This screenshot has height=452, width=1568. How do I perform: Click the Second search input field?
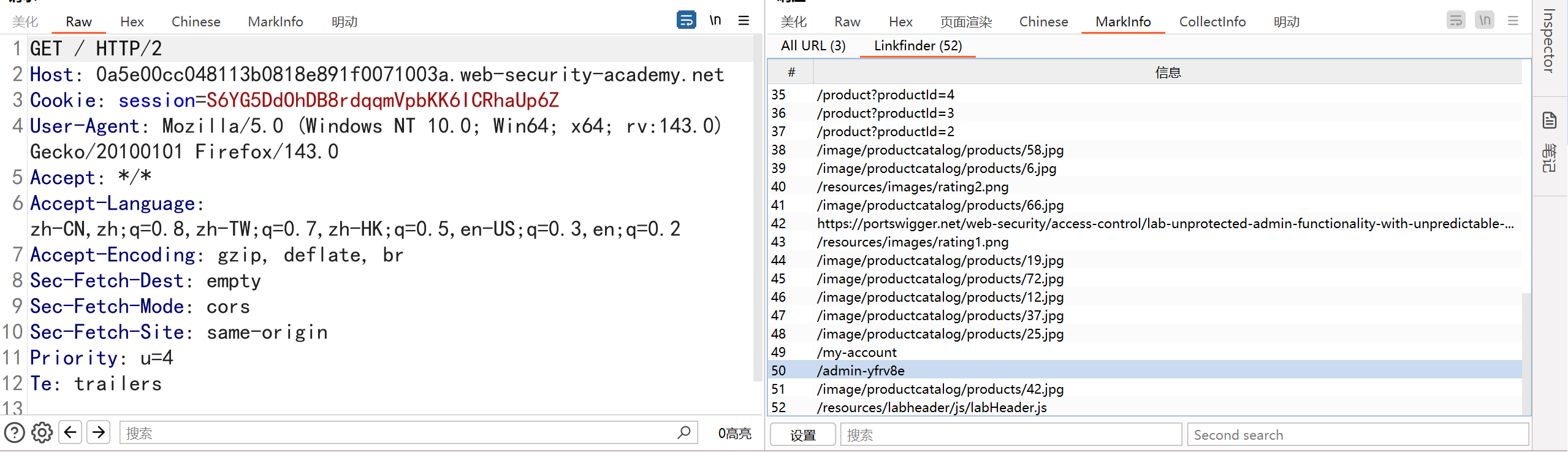pos(1357,435)
